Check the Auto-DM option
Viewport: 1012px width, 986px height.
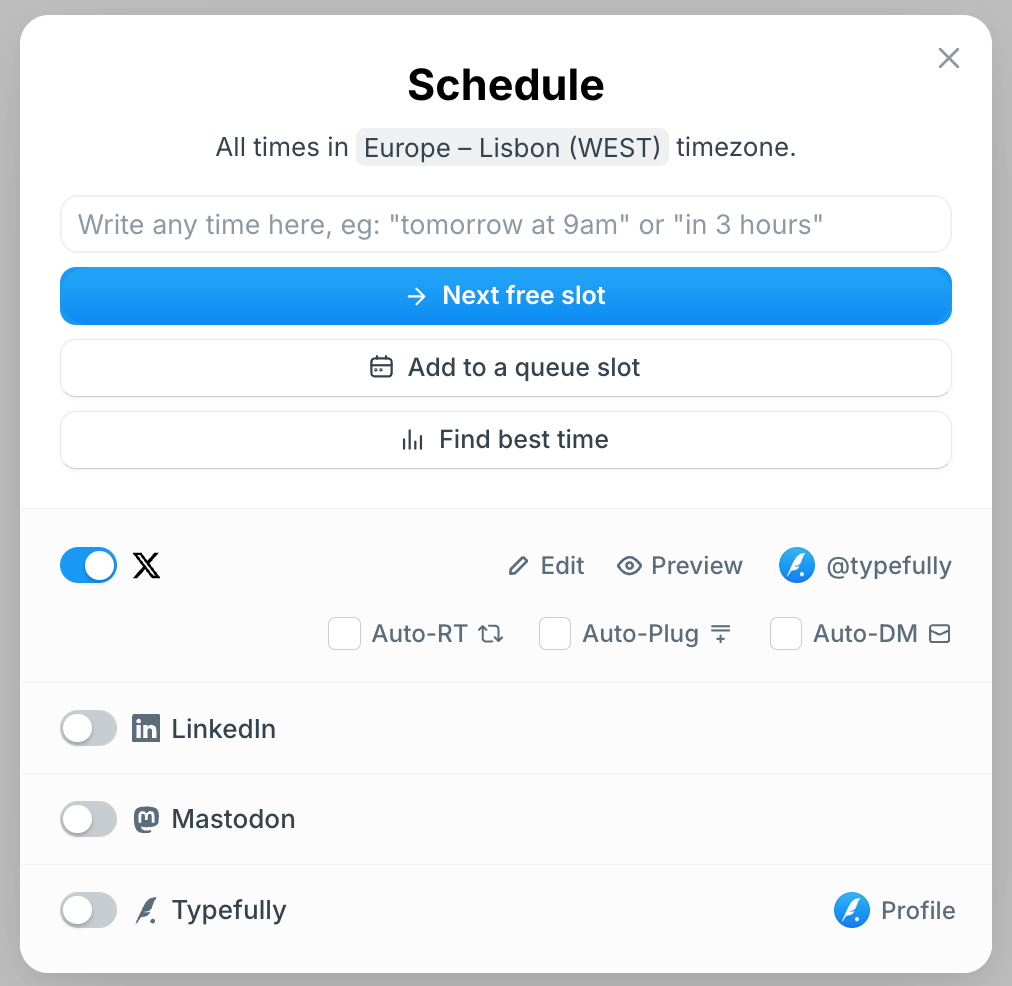tap(785, 633)
